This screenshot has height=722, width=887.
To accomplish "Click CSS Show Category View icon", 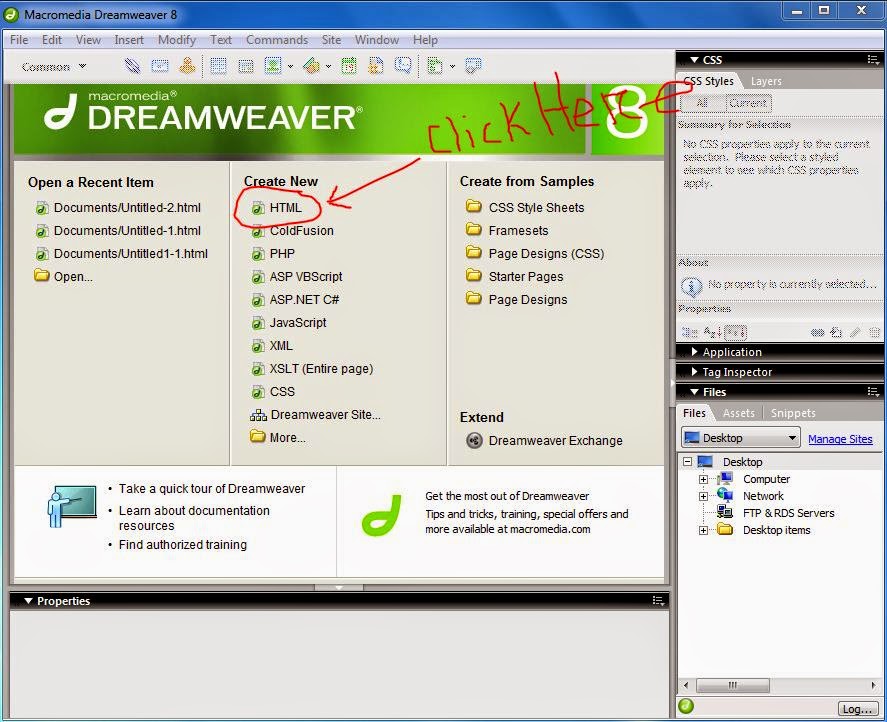I will [x=689, y=333].
